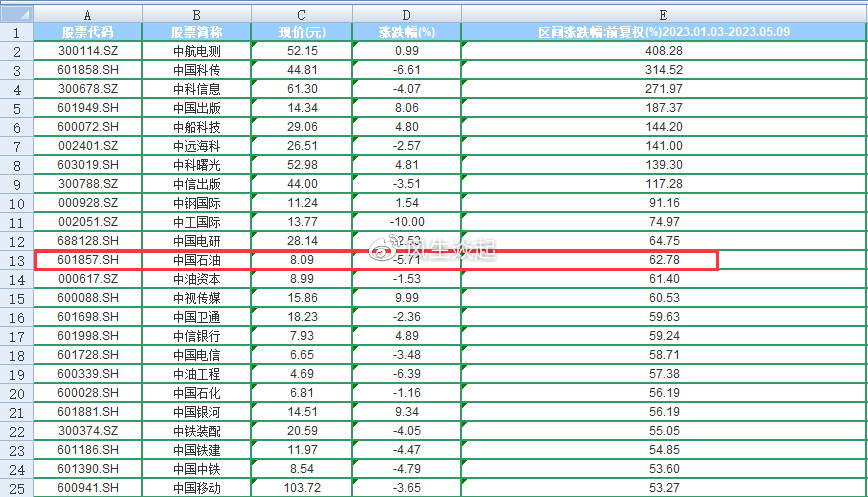
Task: Select cell 中国电信
Action: [x=197, y=355]
